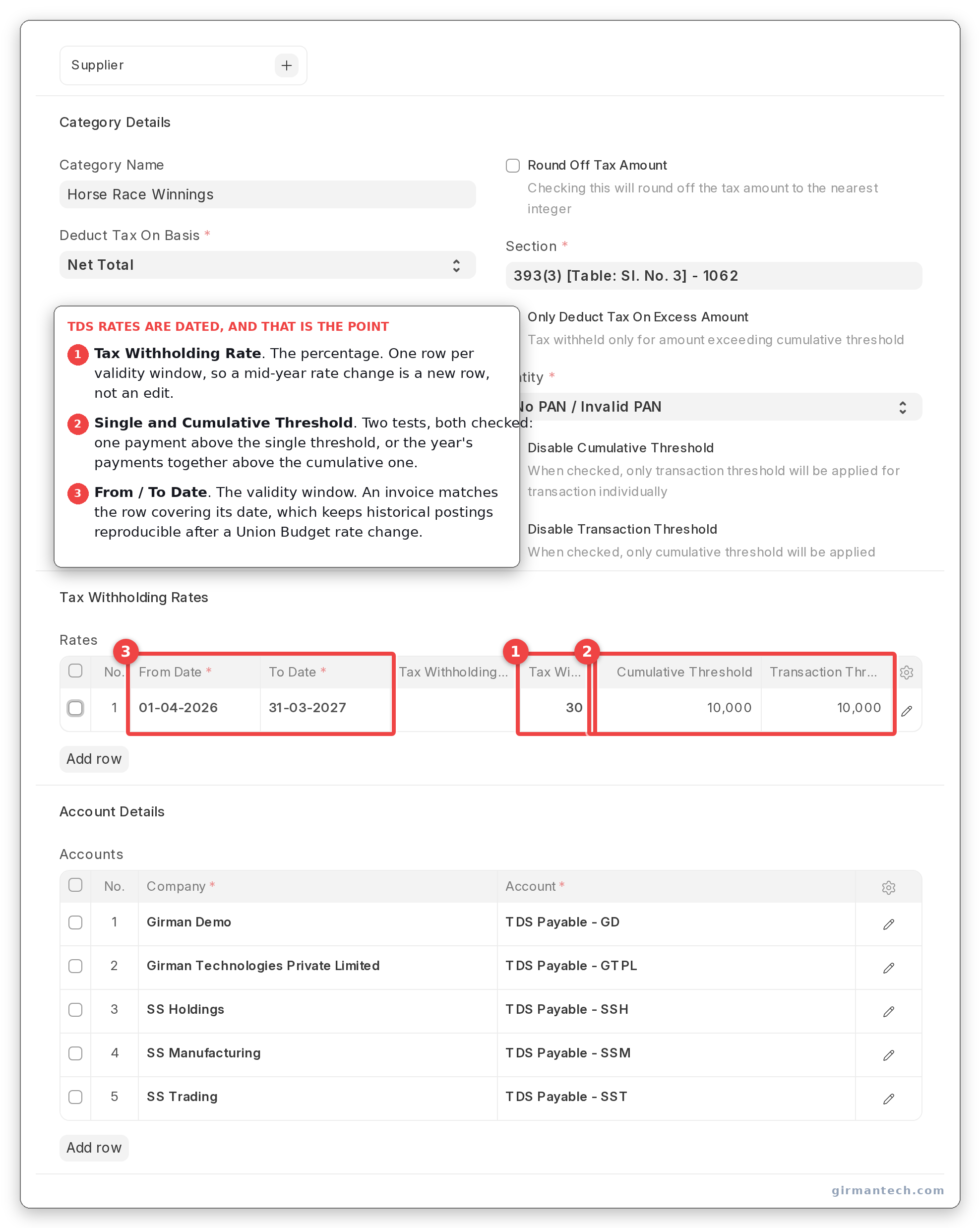Tick the SS Holdings row checkbox
The width and height of the screenshot is (980, 1228).
click(x=75, y=1010)
